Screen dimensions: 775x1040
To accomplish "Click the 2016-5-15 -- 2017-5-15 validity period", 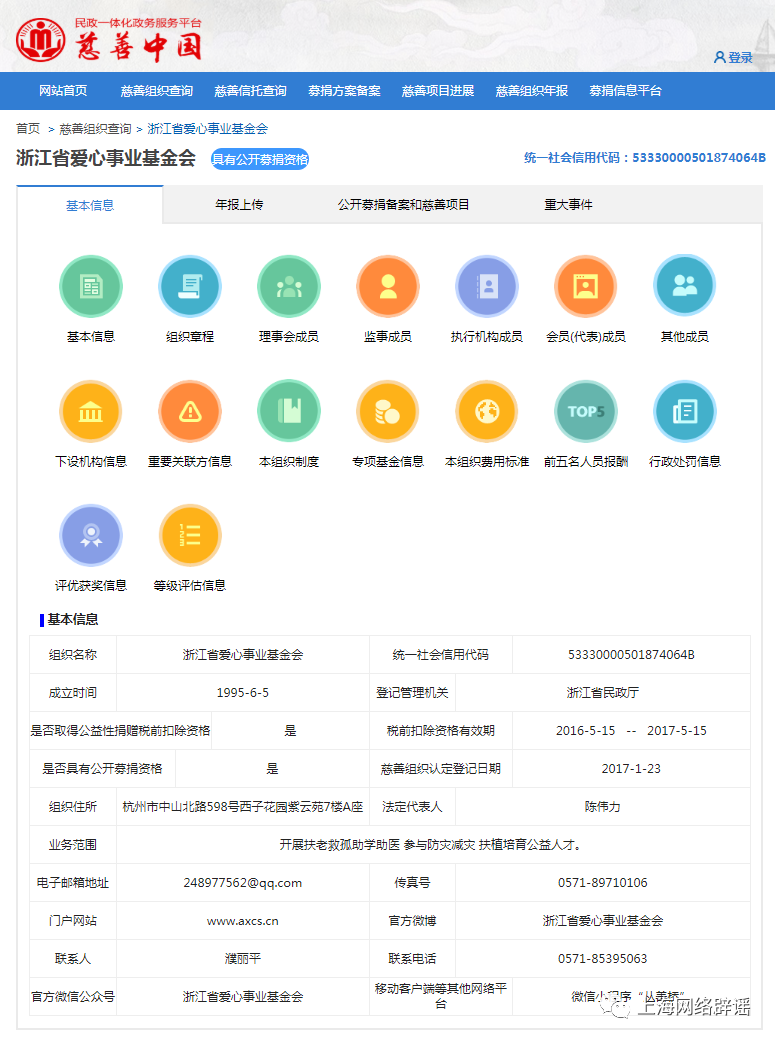I will click(631, 730).
